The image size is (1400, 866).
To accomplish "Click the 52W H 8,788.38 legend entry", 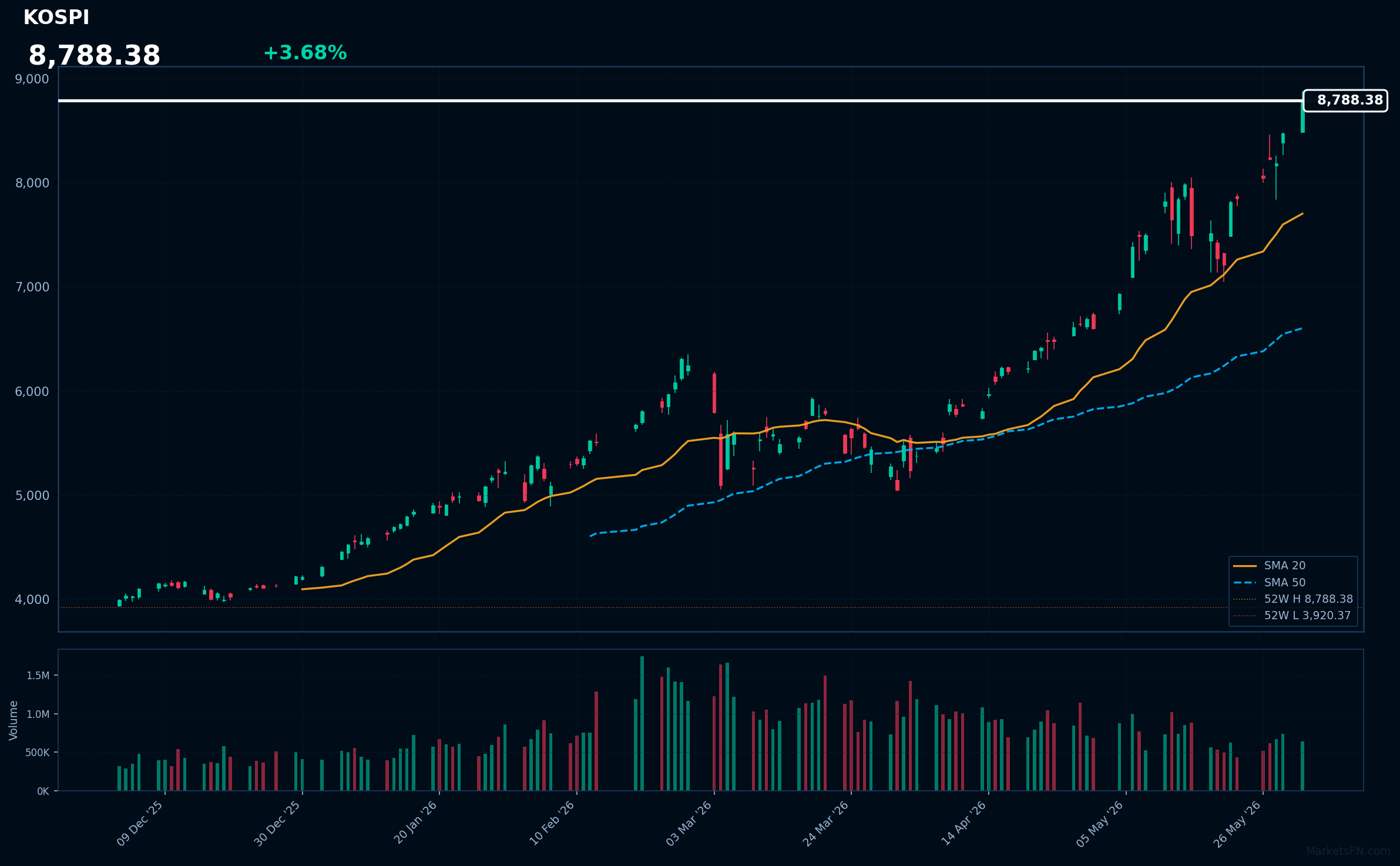I will (1292, 599).
